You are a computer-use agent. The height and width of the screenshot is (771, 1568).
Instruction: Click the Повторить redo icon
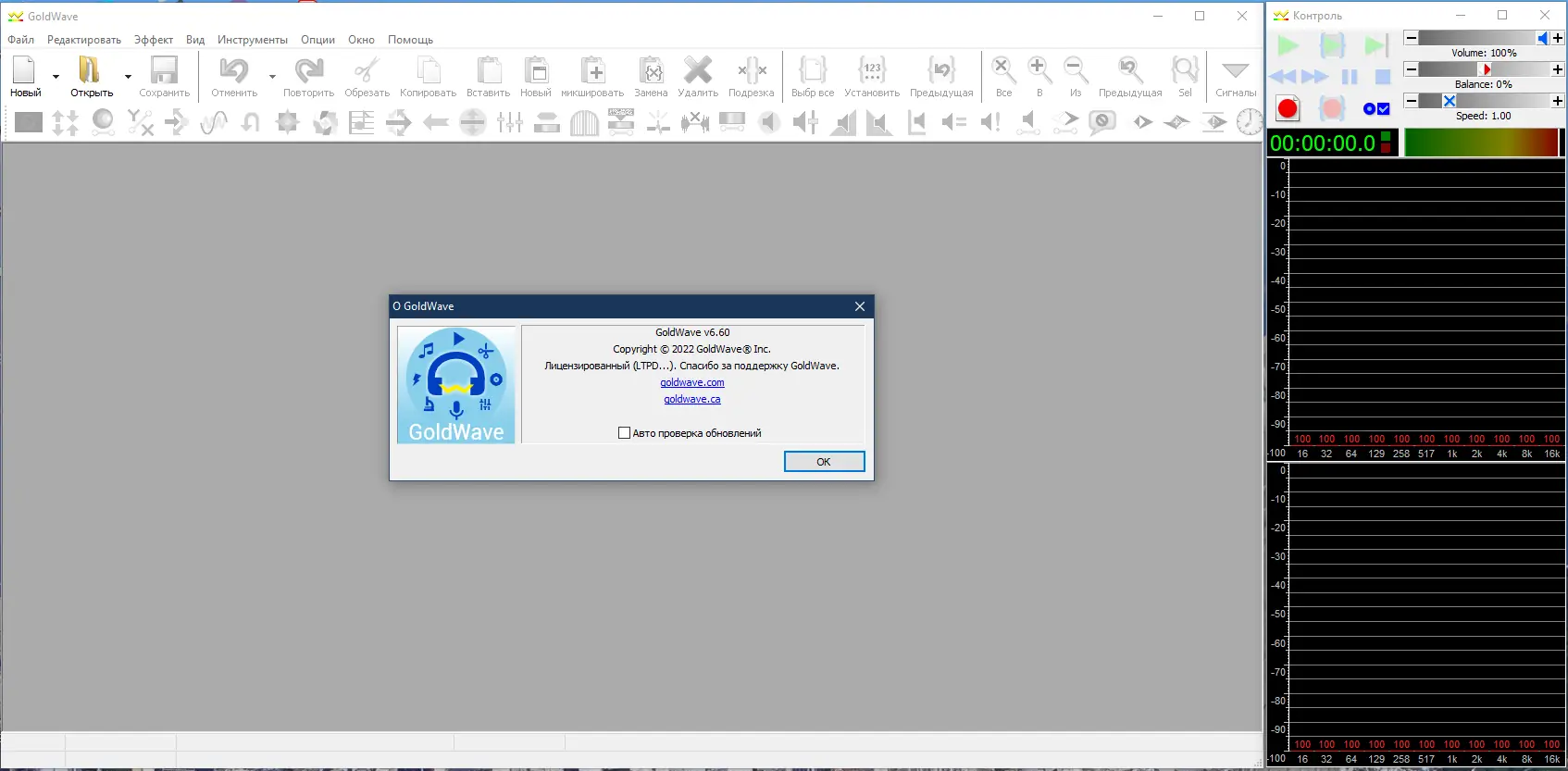[x=308, y=70]
